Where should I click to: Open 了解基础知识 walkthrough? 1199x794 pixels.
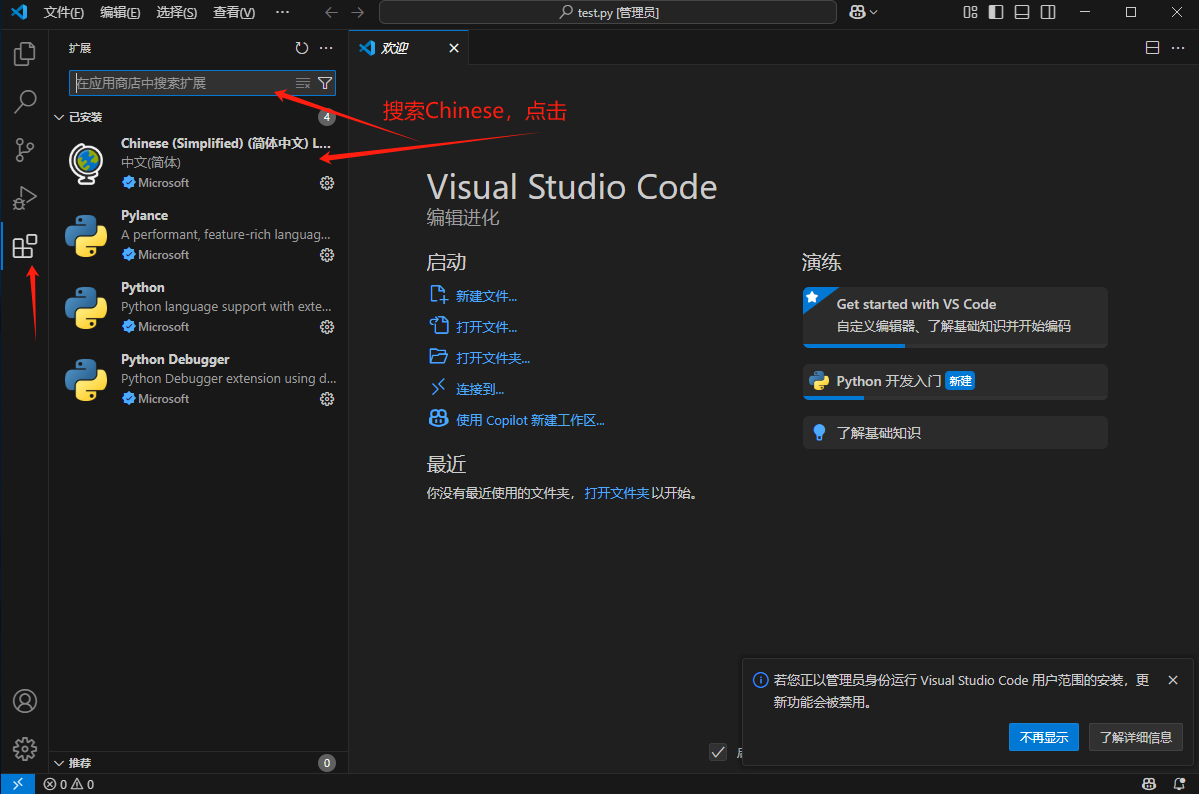(955, 432)
